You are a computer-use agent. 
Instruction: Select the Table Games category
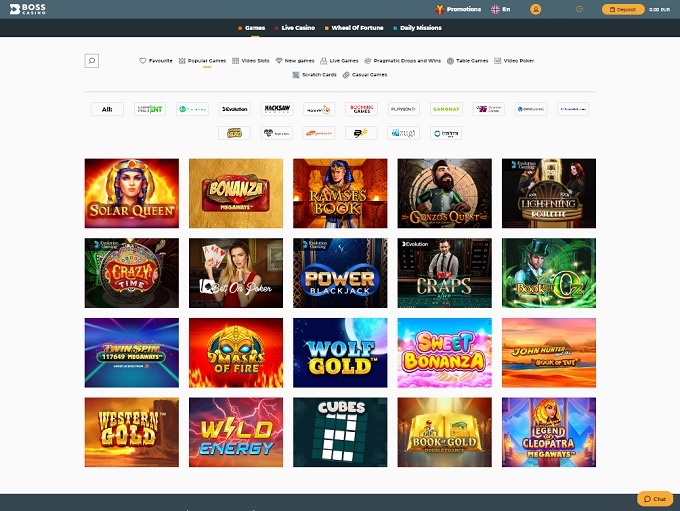point(468,61)
